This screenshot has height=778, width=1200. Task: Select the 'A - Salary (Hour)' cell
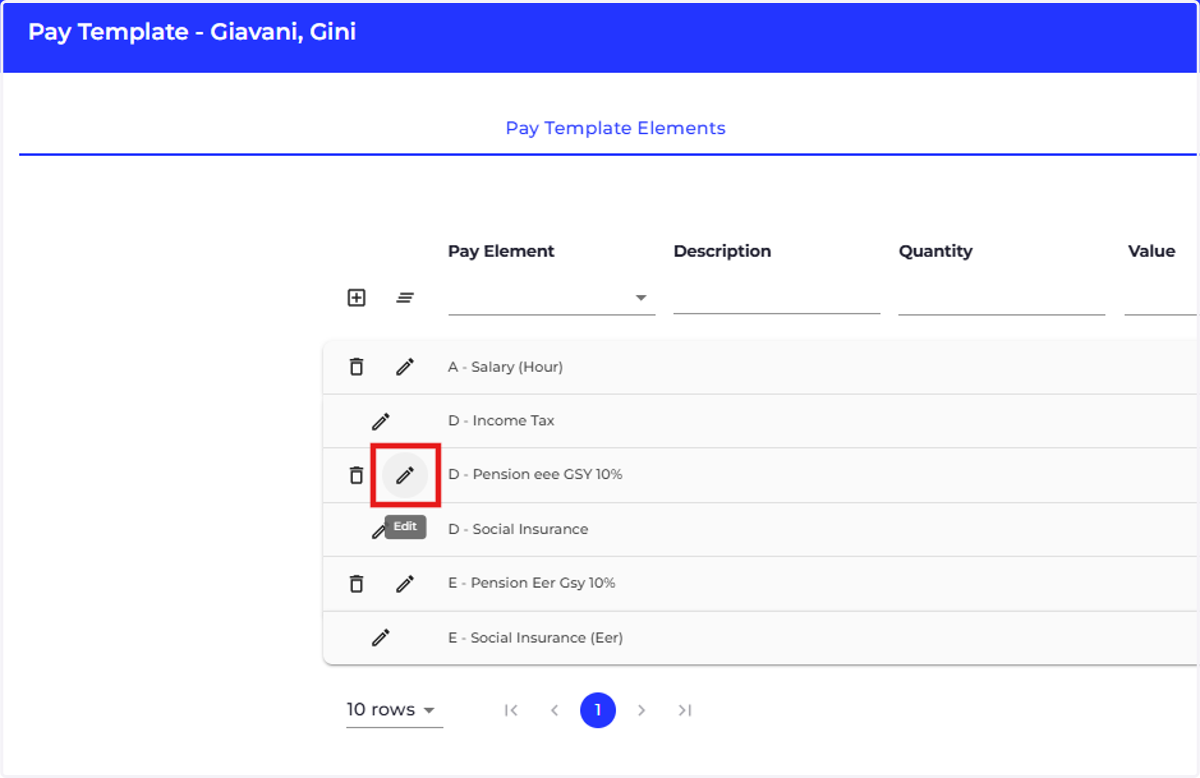[505, 367]
